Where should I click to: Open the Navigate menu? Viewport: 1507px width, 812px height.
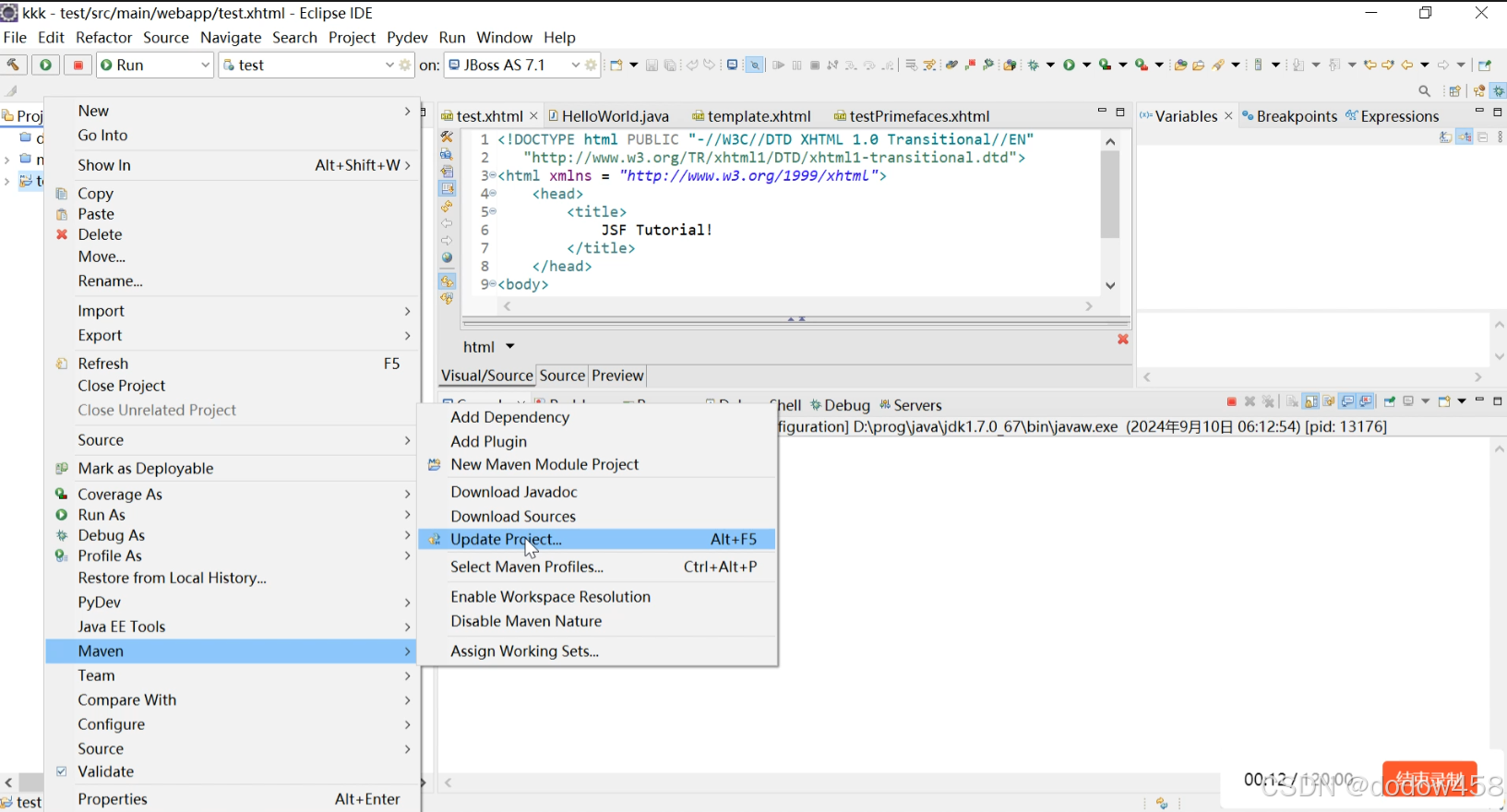click(x=231, y=38)
